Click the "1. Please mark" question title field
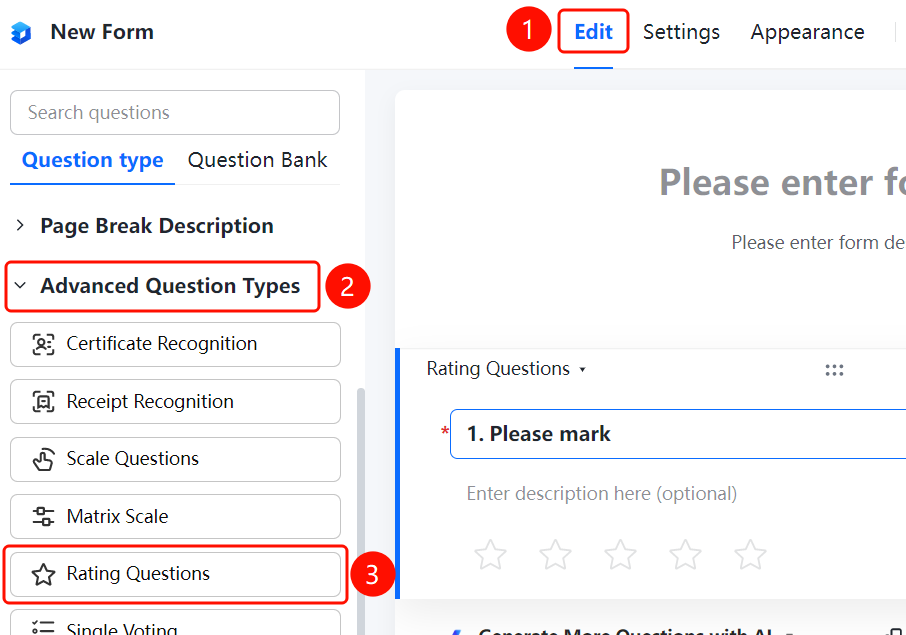 pos(678,434)
